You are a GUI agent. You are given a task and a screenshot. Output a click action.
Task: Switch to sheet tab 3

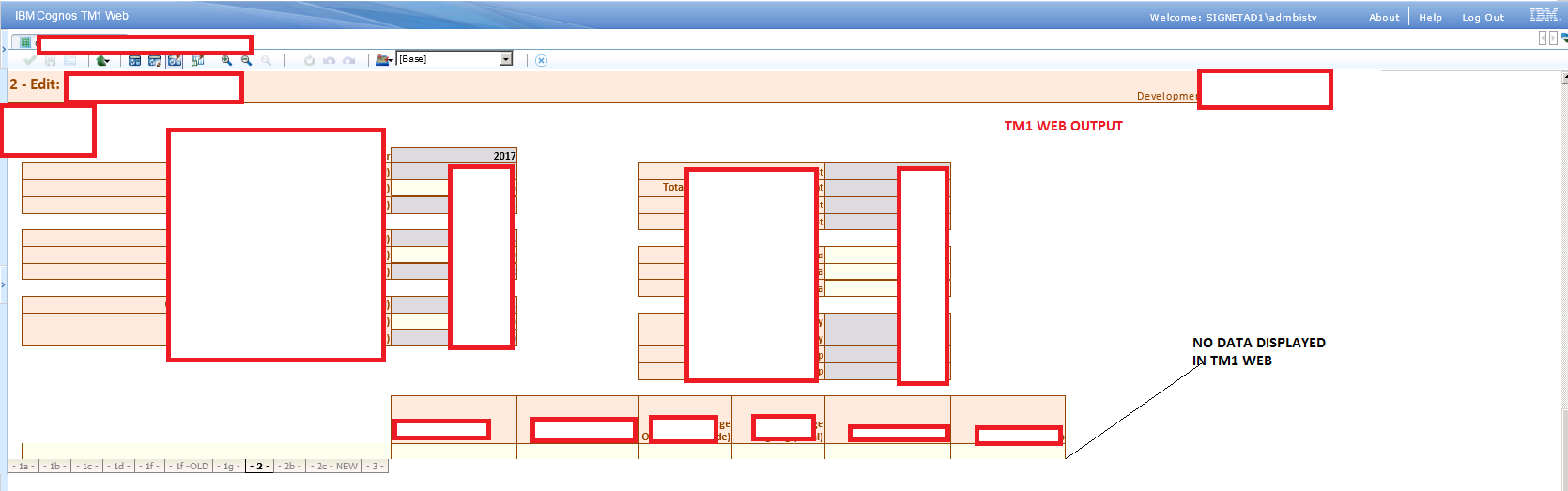[x=376, y=466]
